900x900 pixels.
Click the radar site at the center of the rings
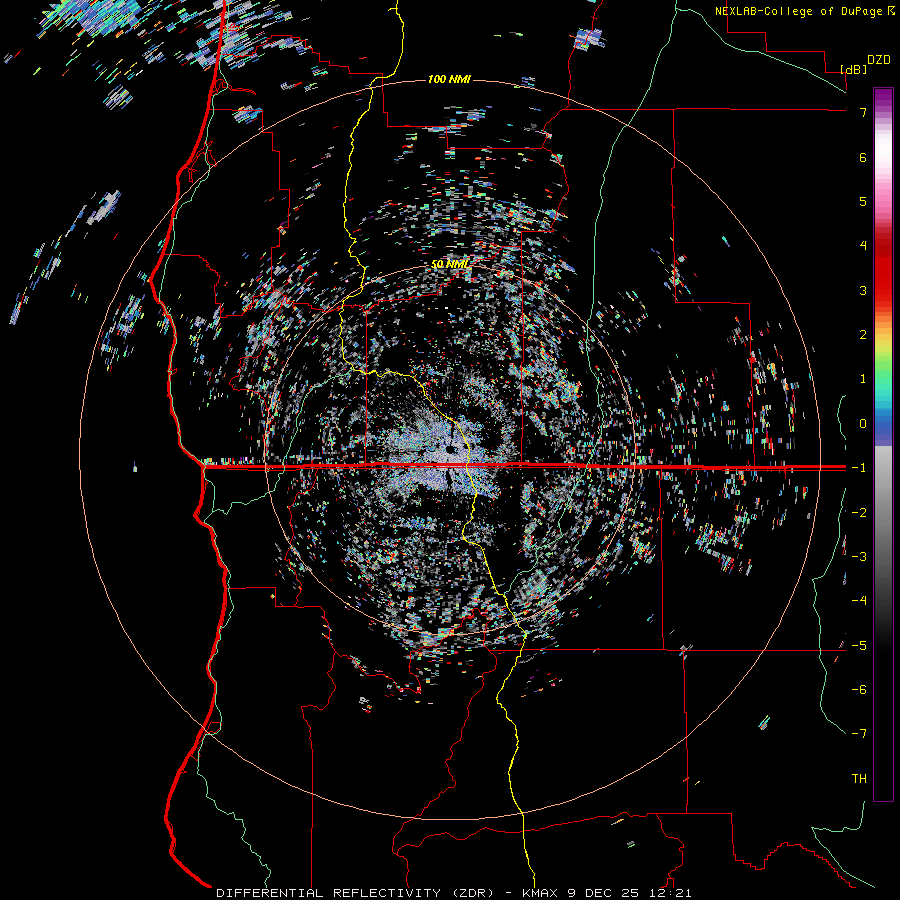[451, 449]
